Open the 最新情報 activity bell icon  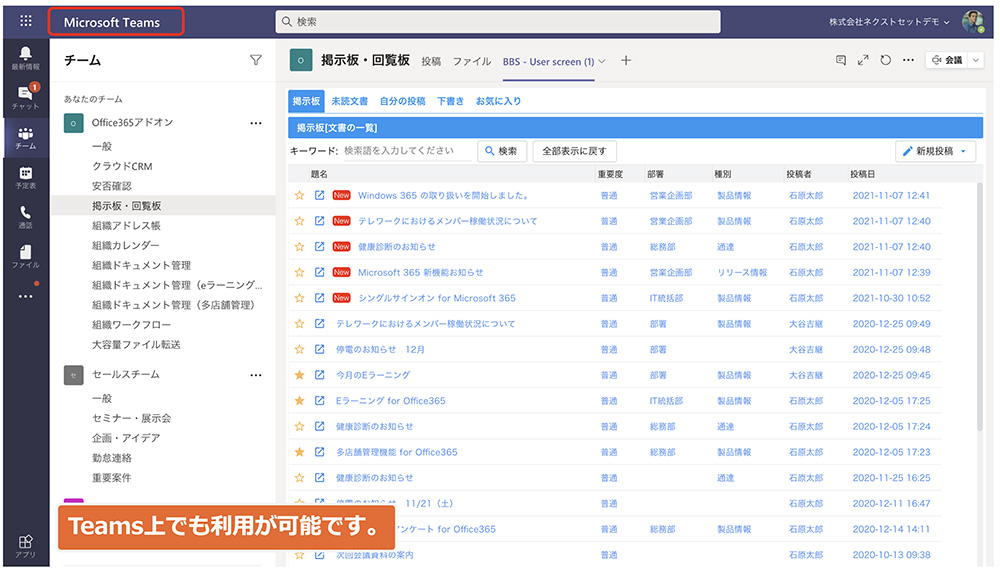(x=26, y=57)
